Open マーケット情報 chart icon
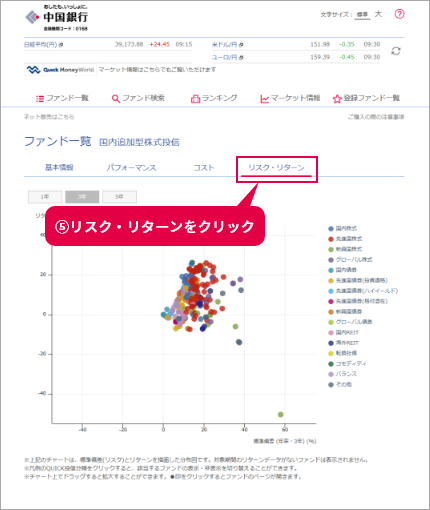 265,99
